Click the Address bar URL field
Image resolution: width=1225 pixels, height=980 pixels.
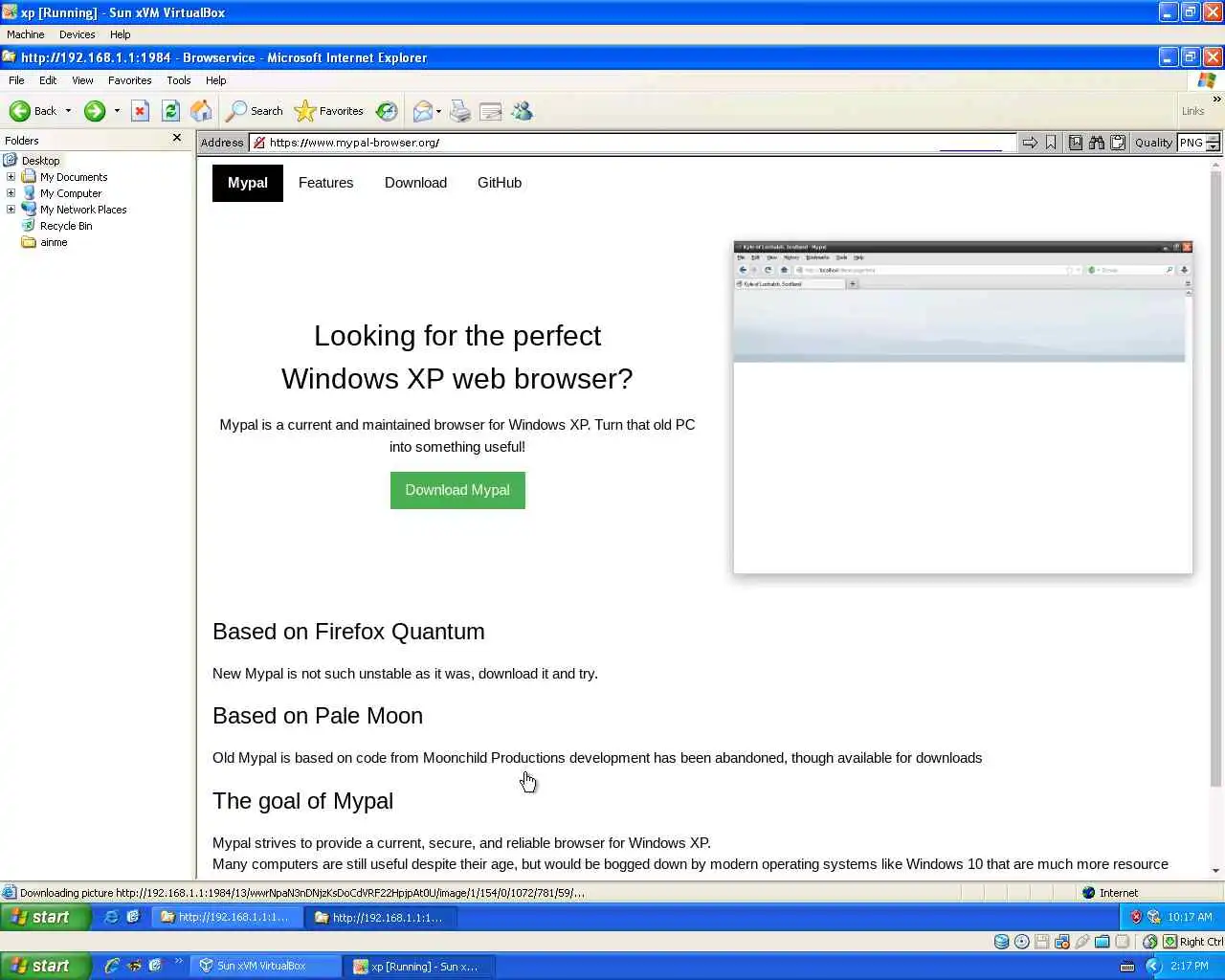tap(632, 143)
